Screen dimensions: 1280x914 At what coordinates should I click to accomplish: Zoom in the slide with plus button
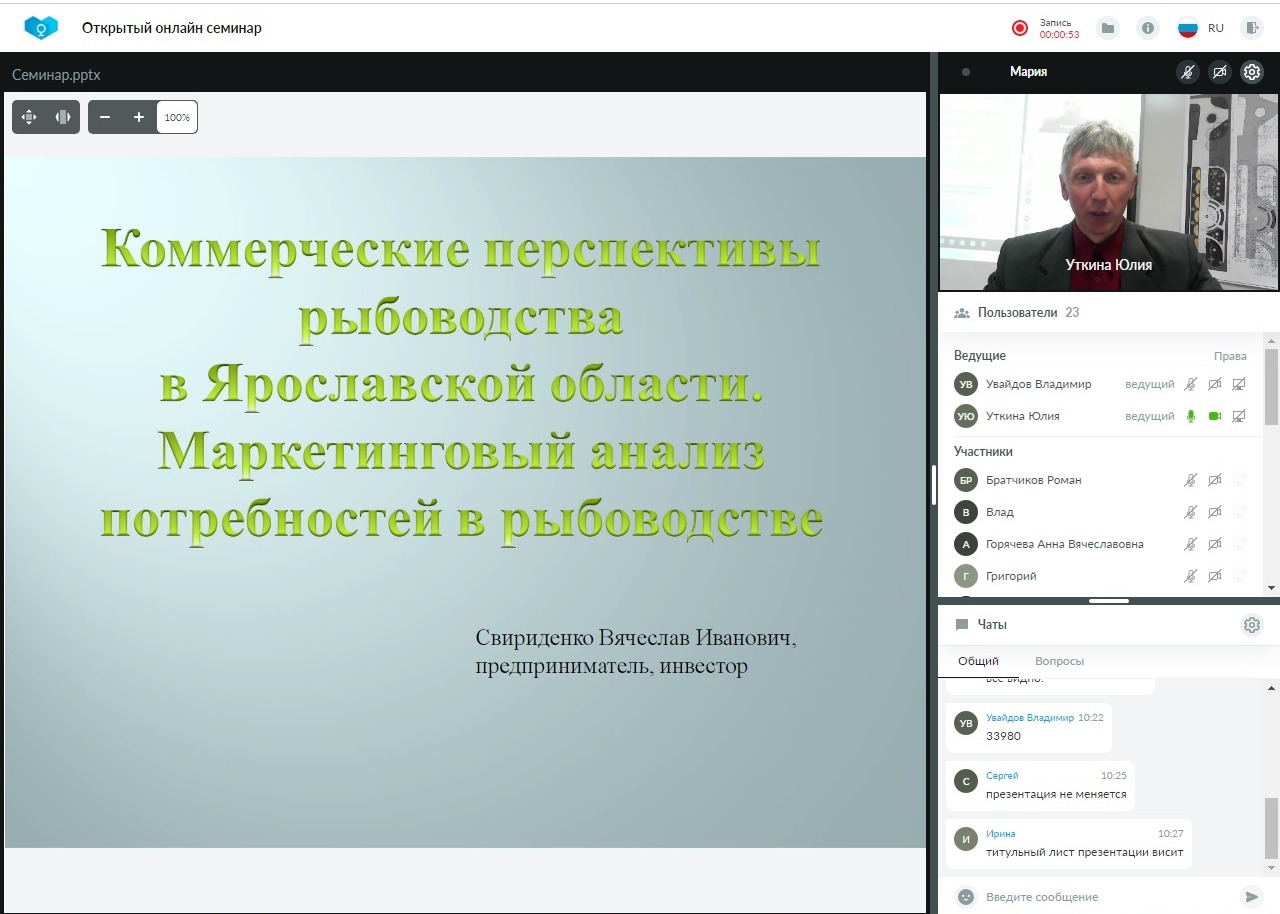(x=139, y=117)
